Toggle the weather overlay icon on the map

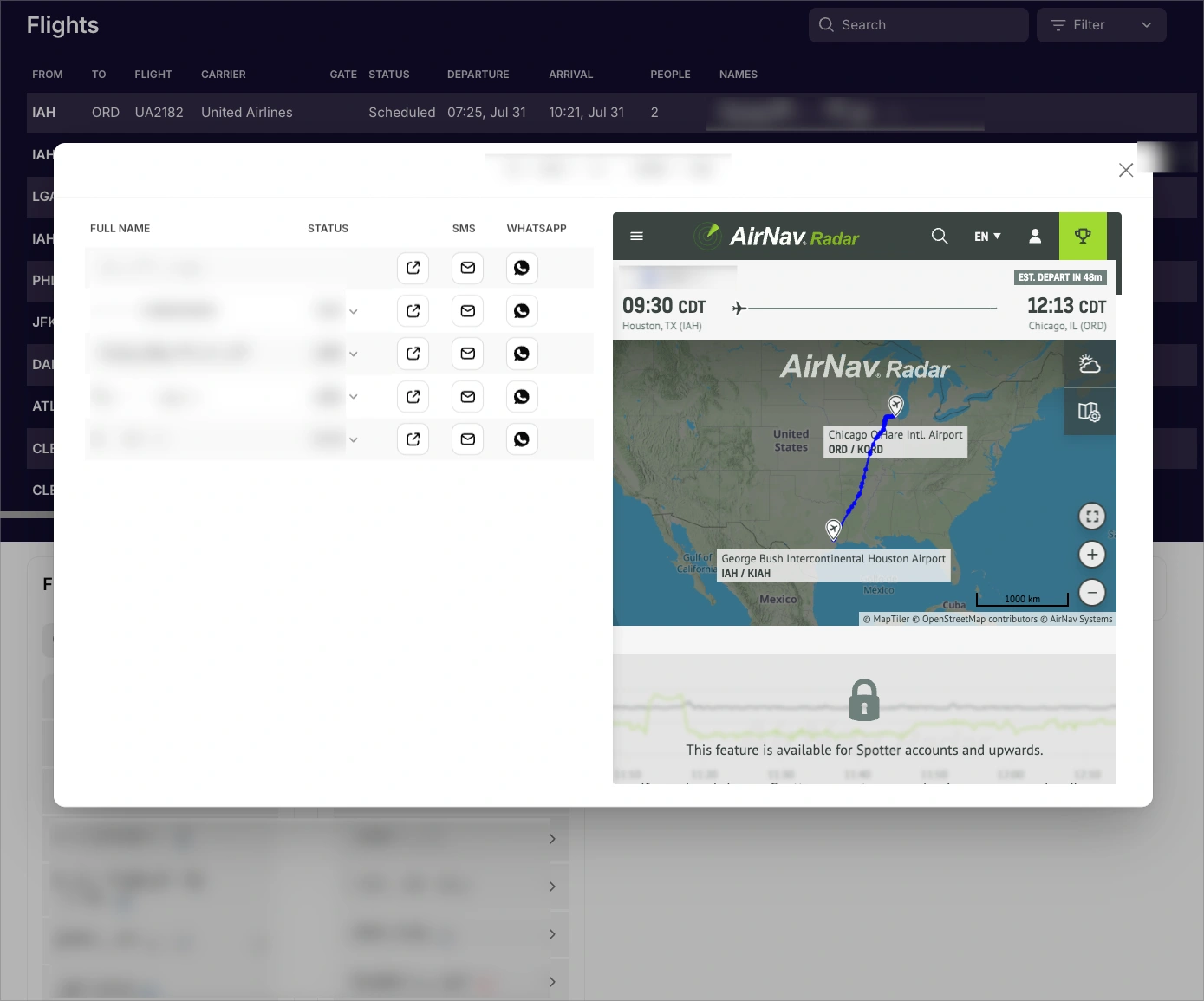(x=1090, y=363)
